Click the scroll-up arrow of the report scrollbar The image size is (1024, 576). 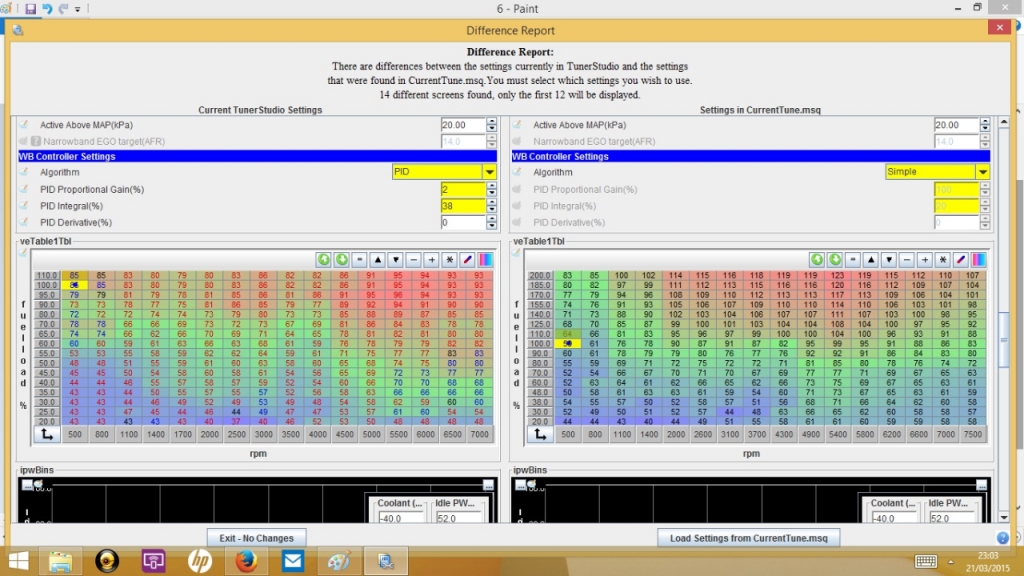tap(1004, 122)
